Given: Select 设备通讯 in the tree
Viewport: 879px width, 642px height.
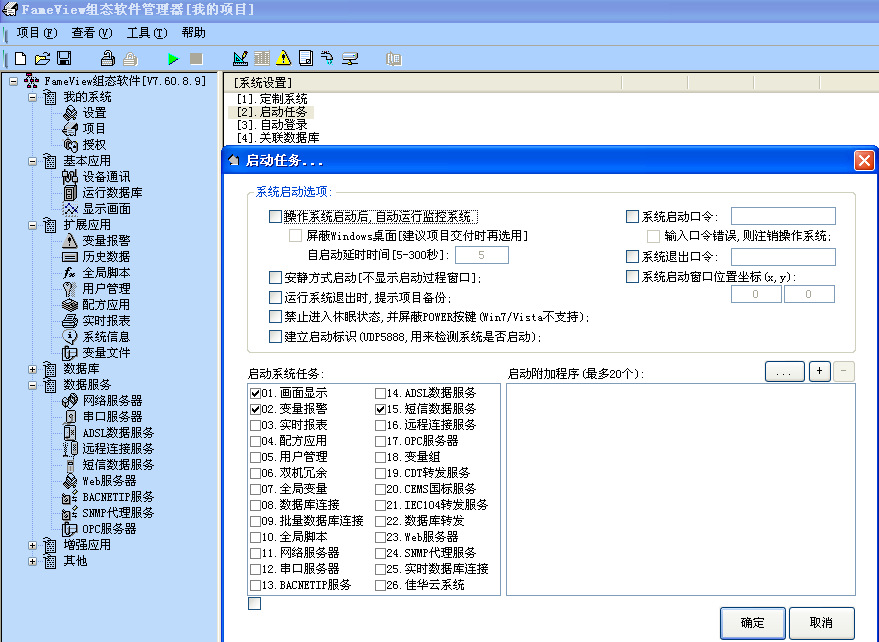Looking at the screenshot, I should [106, 177].
